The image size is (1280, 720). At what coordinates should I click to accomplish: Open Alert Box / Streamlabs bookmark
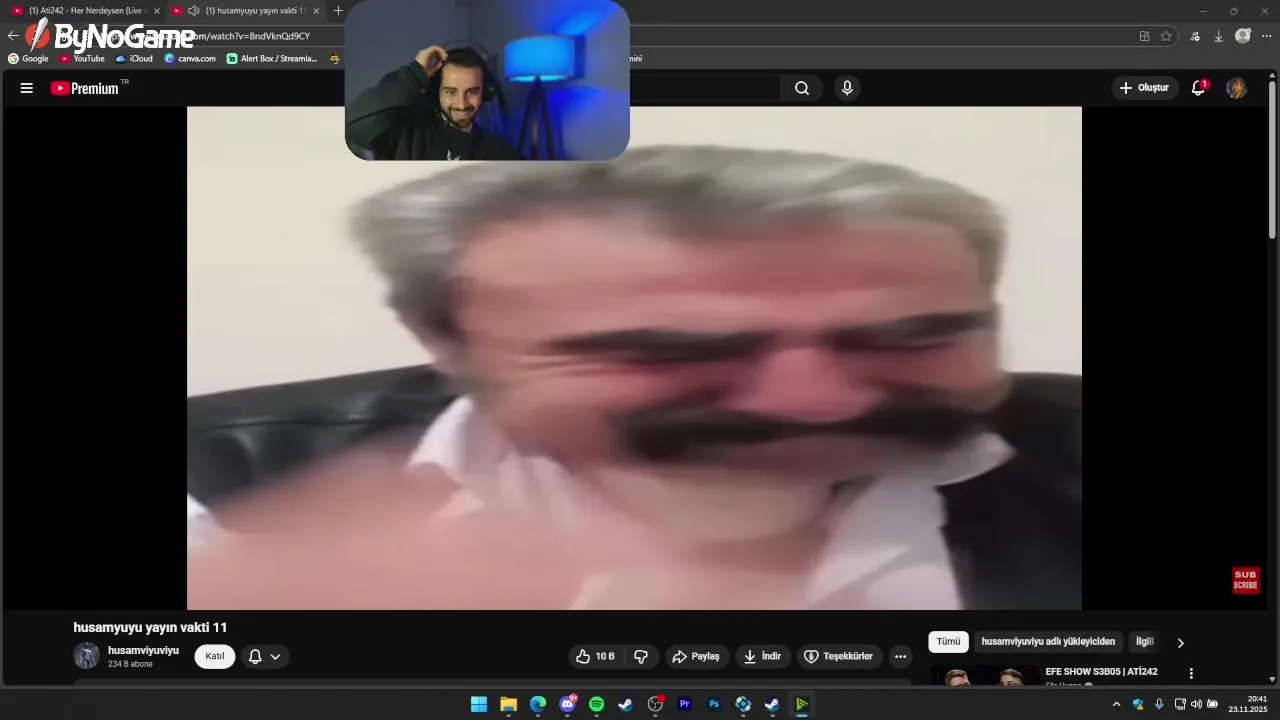(x=272, y=58)
